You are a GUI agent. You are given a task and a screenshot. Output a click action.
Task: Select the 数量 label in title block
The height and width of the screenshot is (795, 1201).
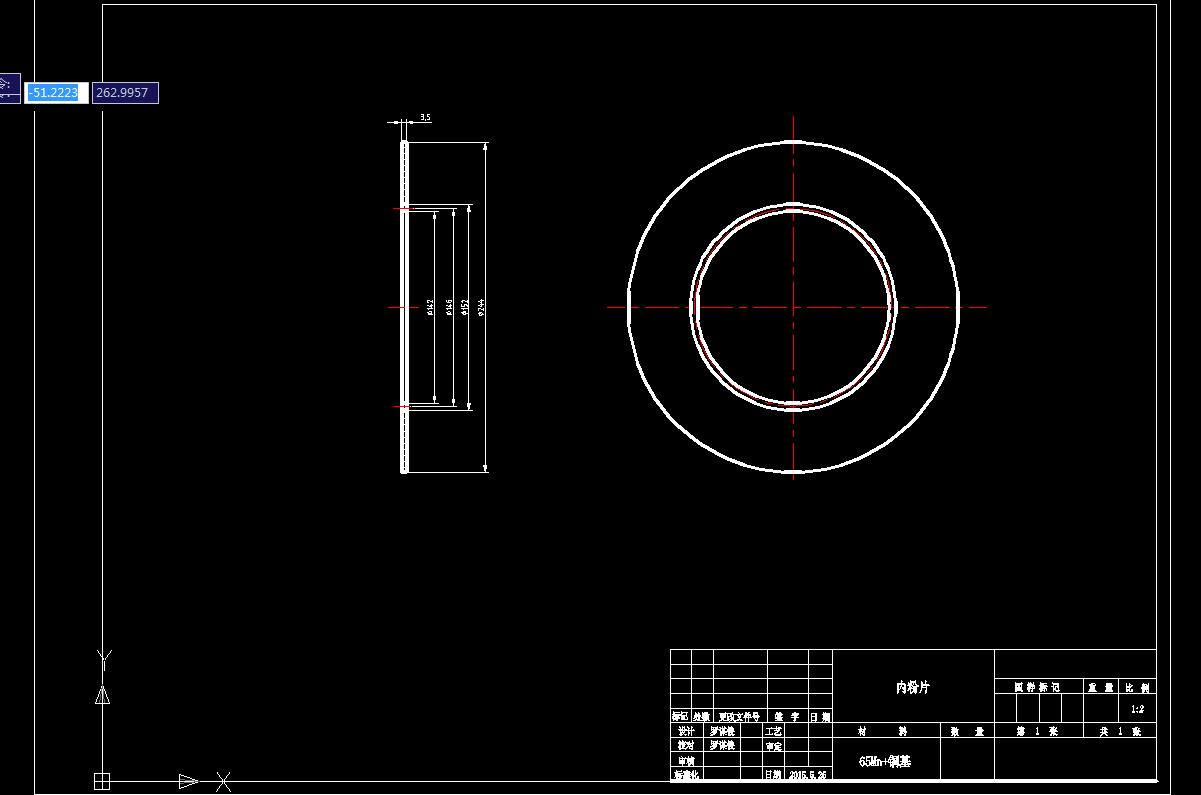967,732
